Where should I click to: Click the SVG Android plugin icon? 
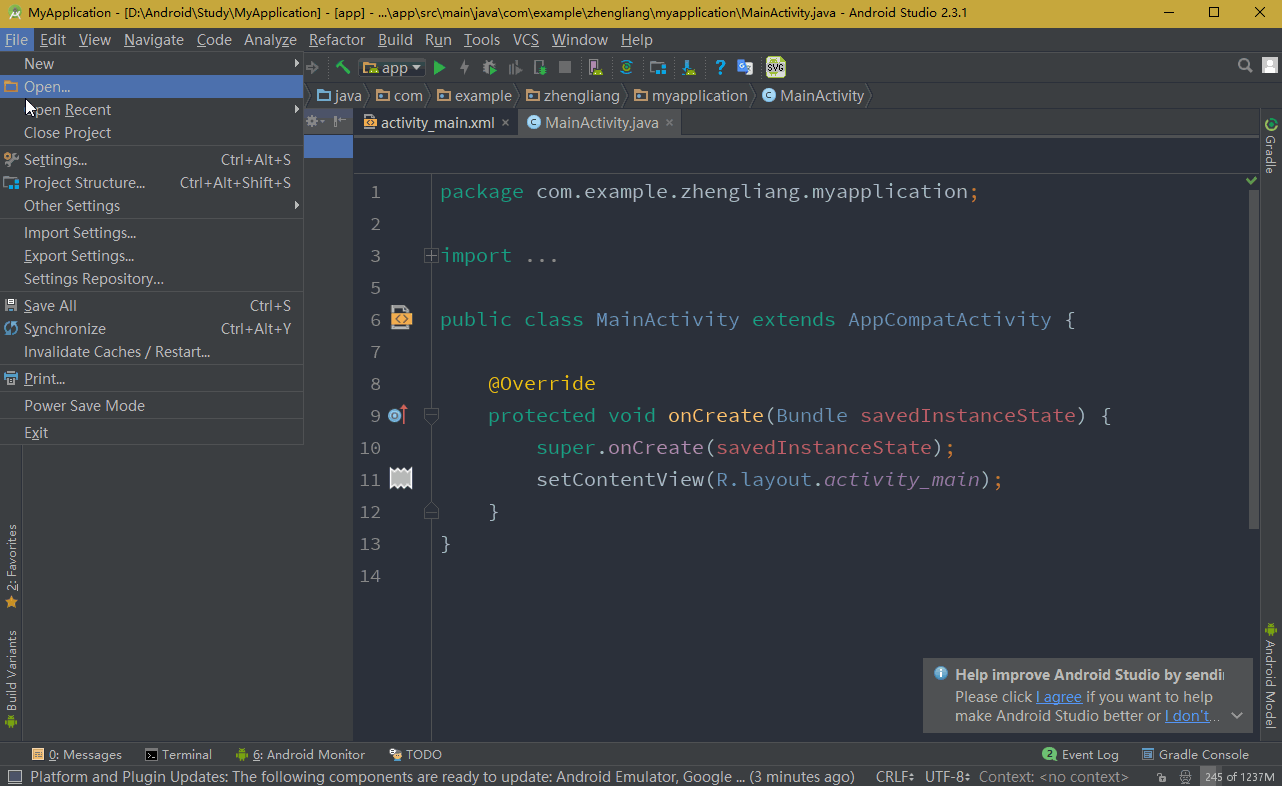click(x=776, y=68)
